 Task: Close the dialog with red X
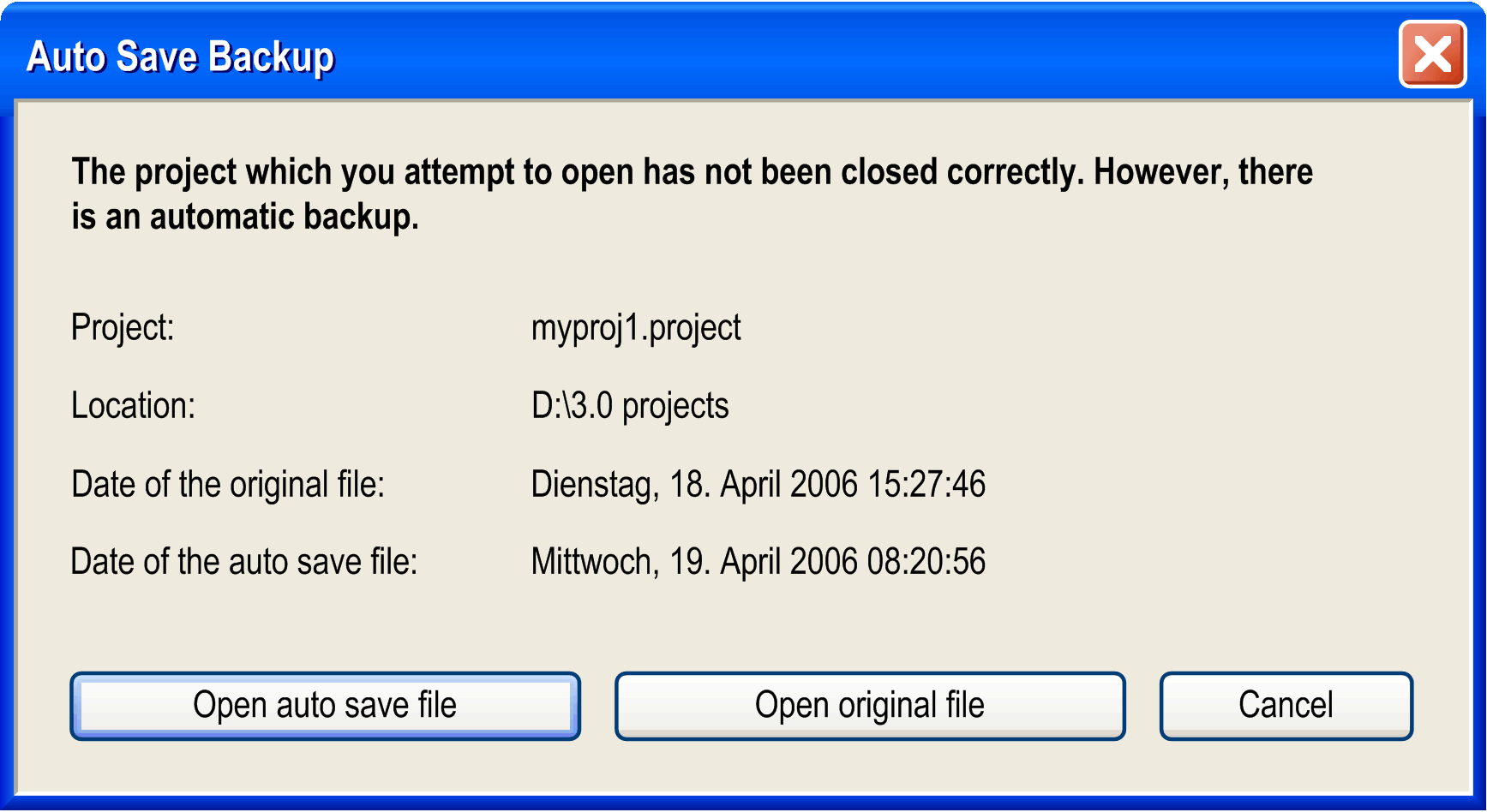point(1432,55)
